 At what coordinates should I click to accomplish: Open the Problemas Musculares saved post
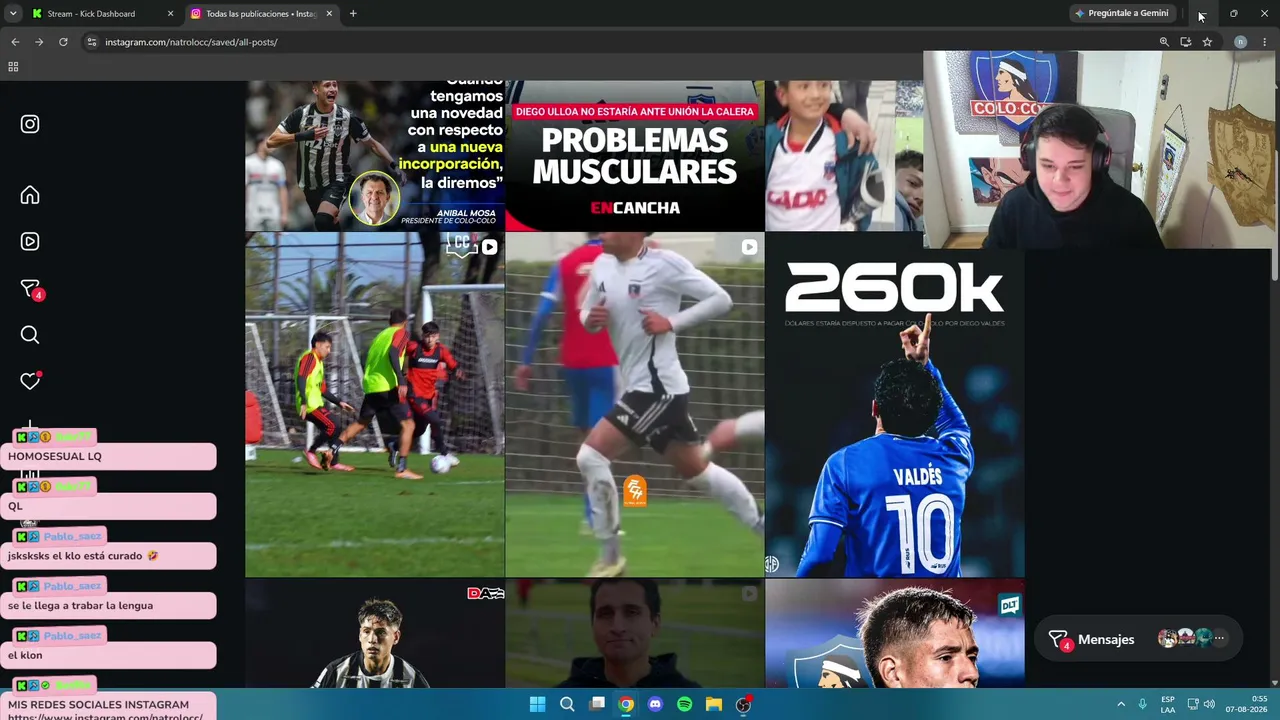pyautogui.click(x=635, y=155)
